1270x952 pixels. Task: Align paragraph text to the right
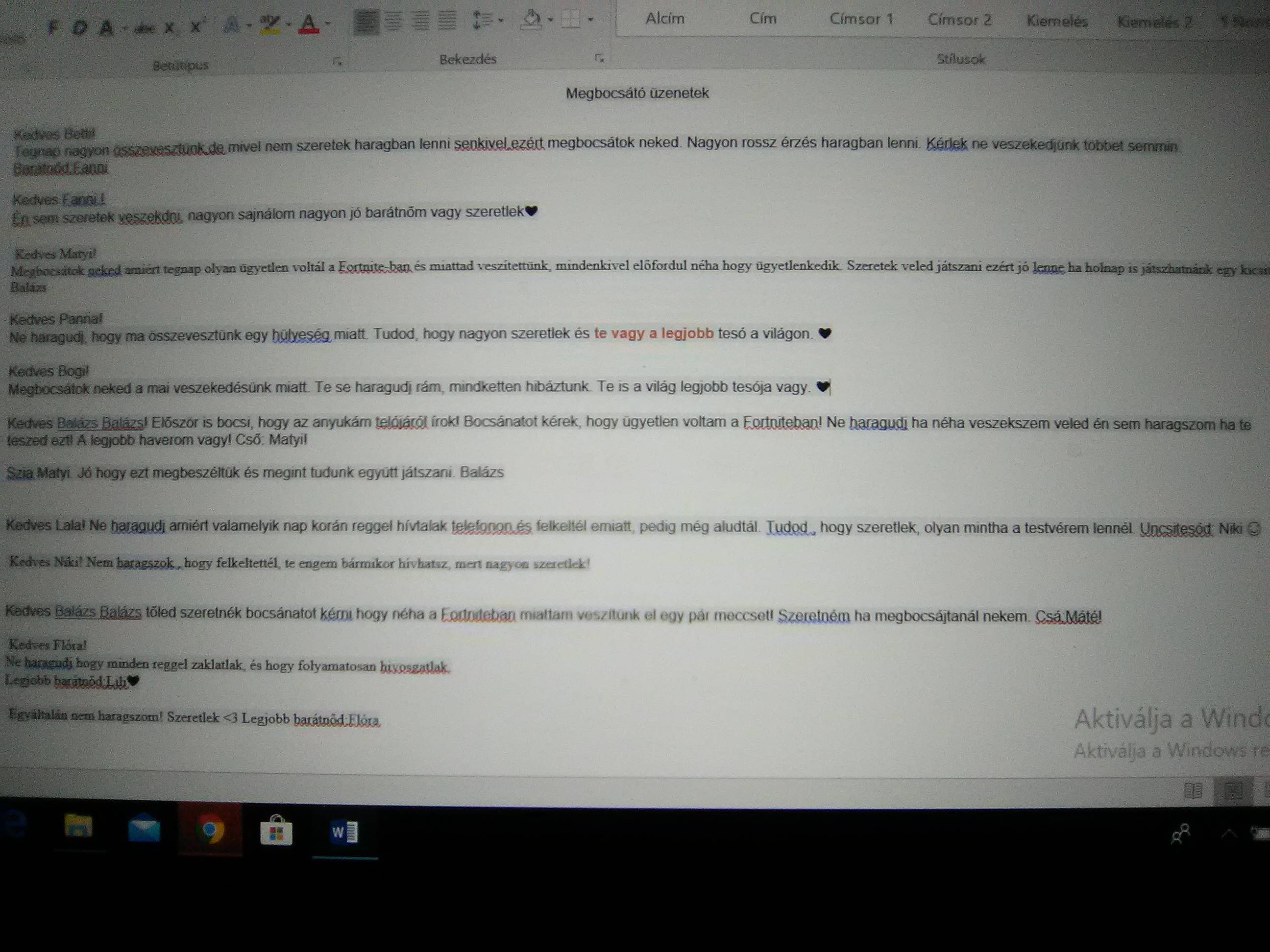(x=420, y=21)
